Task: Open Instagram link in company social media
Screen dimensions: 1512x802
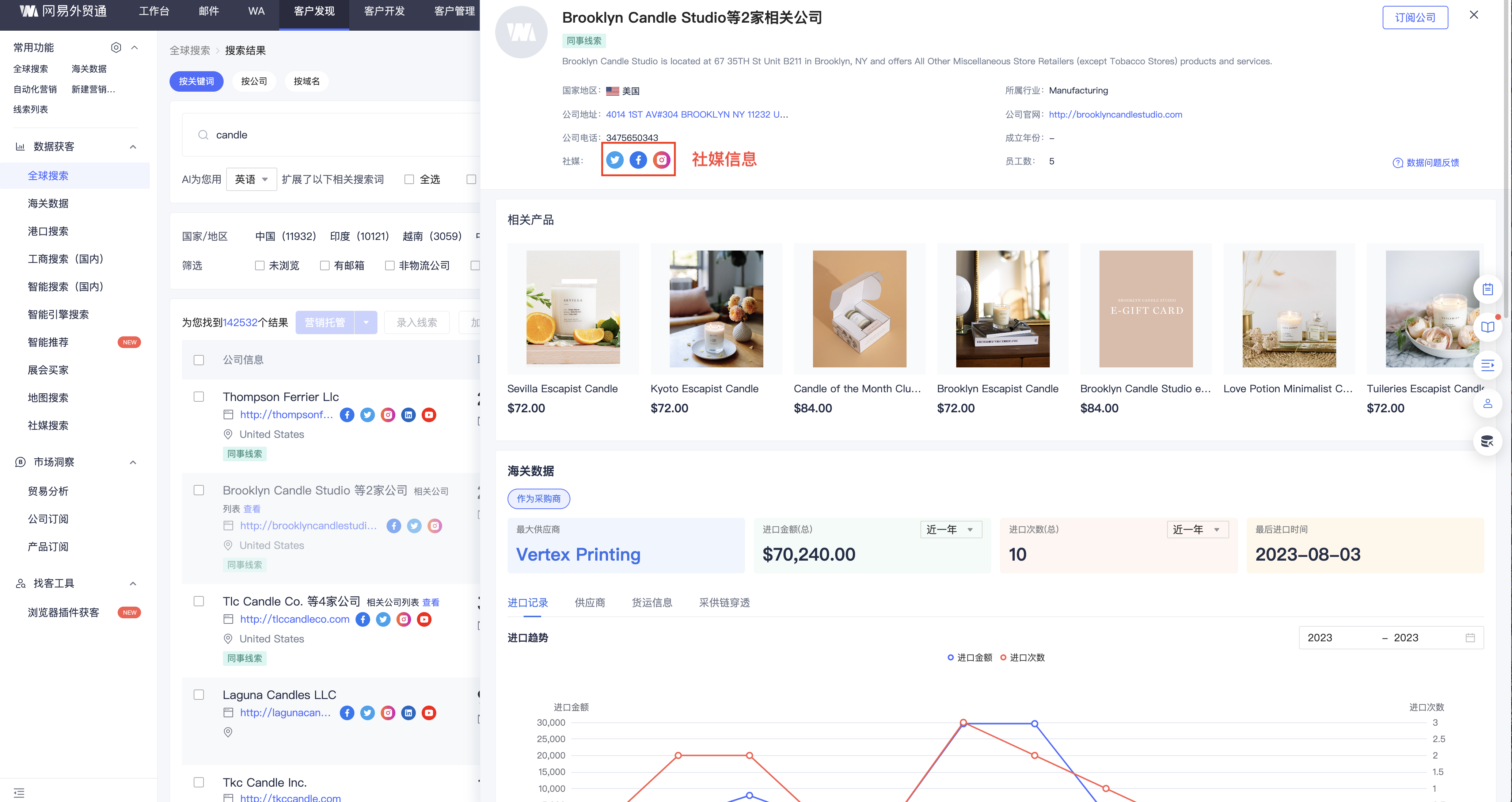Action: click(x=661, y=160)
